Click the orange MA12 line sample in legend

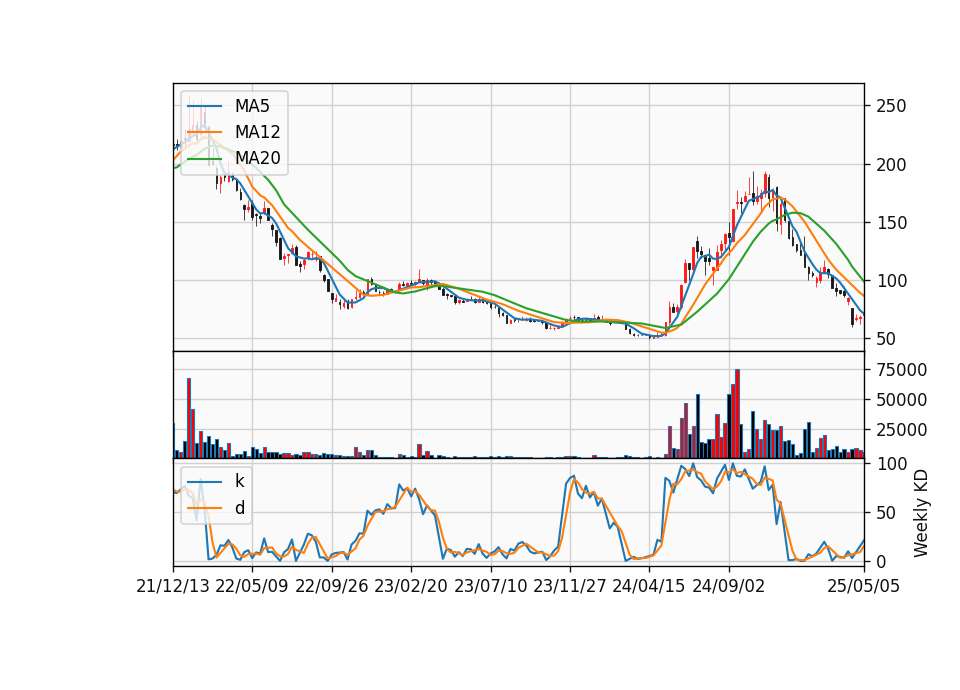click(204, 132)
